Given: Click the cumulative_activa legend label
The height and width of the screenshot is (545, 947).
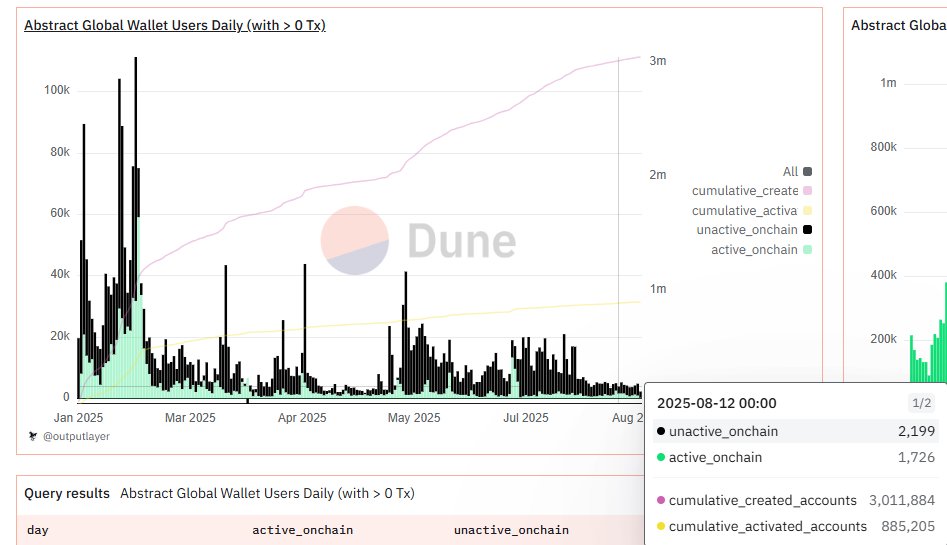Looking at the screenshot, I should [x=745, y=211].
